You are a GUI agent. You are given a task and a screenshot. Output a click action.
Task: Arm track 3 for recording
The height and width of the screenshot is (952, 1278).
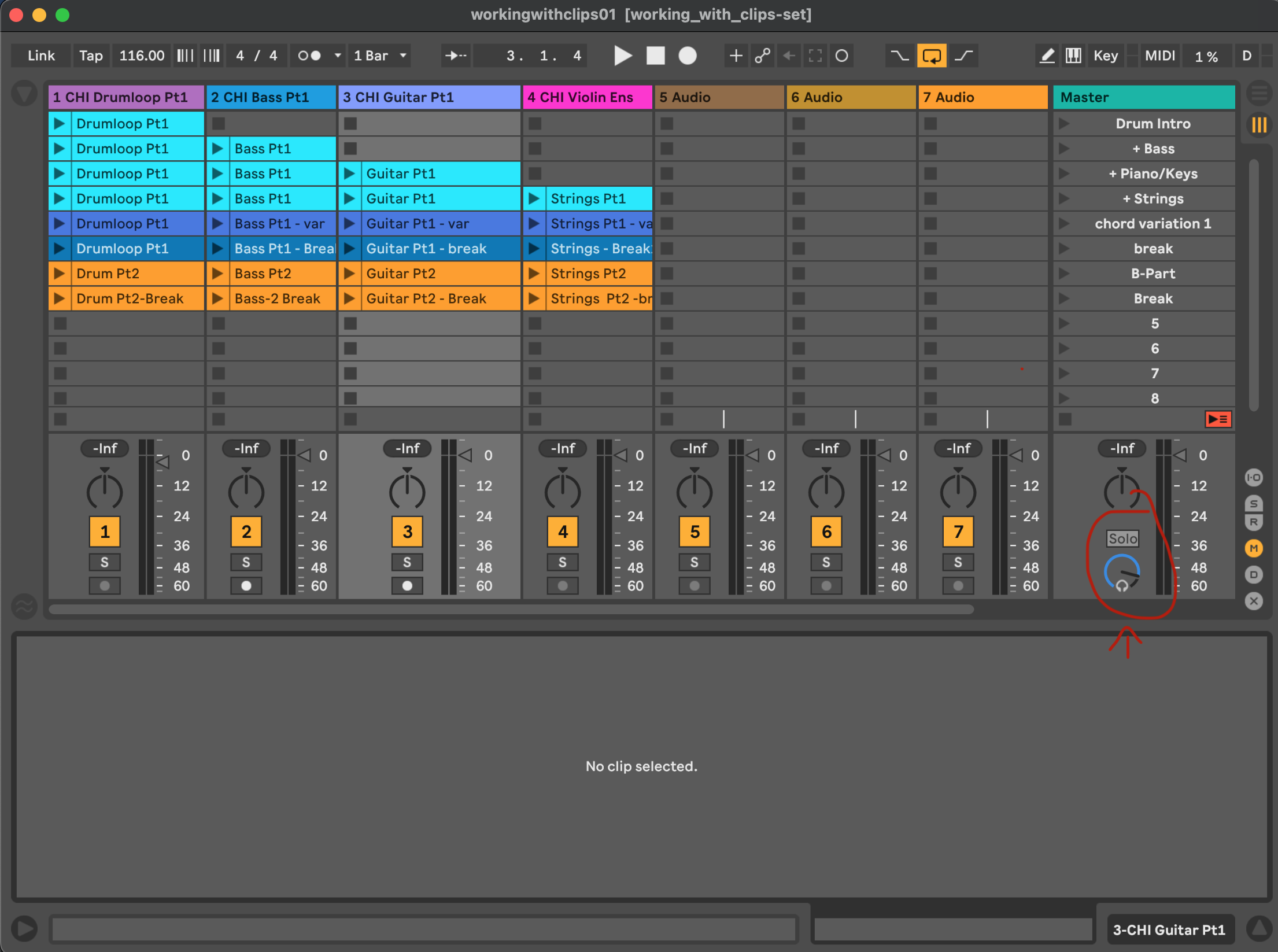point(407,586)
